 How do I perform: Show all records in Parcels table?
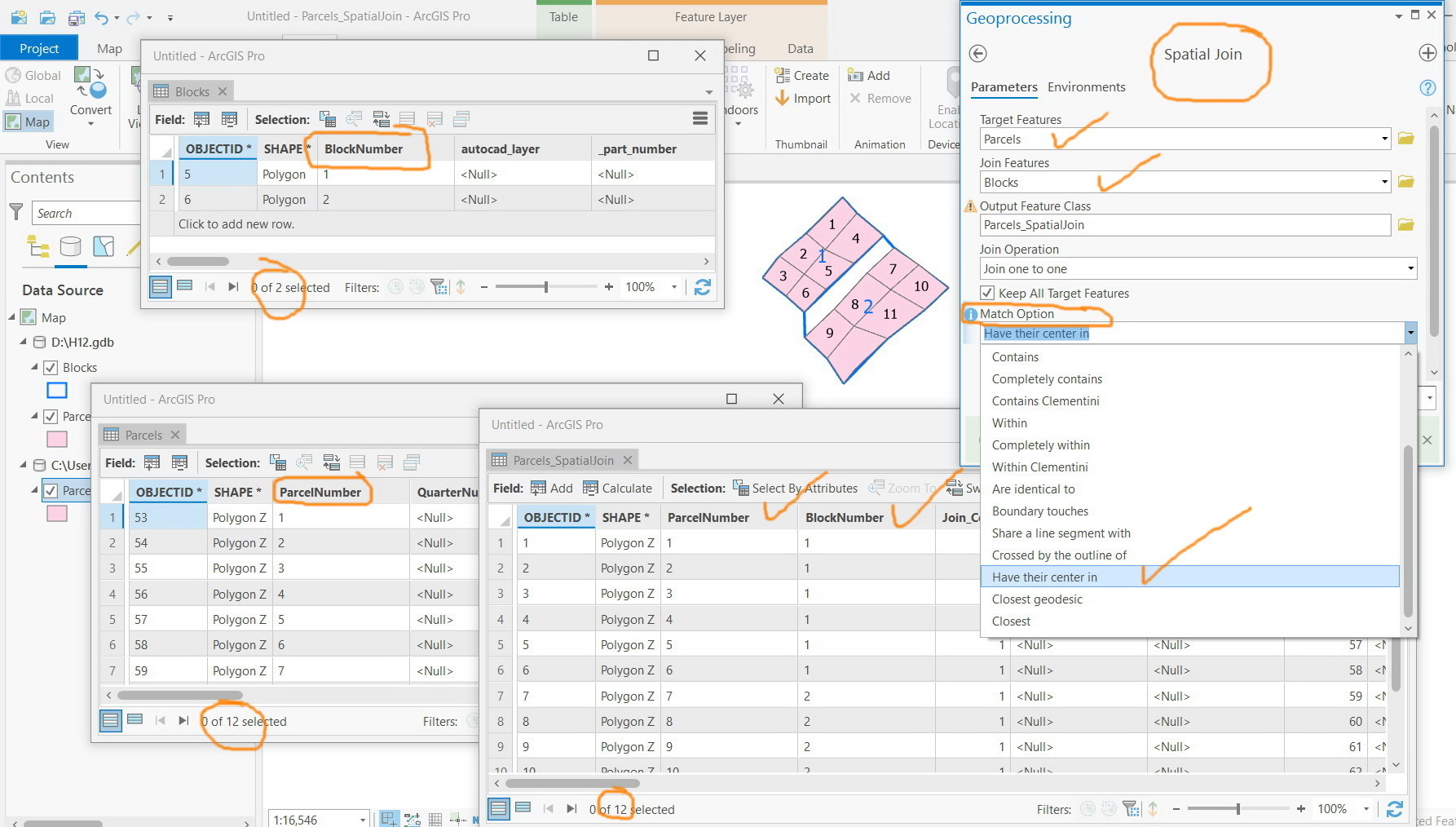tap(111, 720)
